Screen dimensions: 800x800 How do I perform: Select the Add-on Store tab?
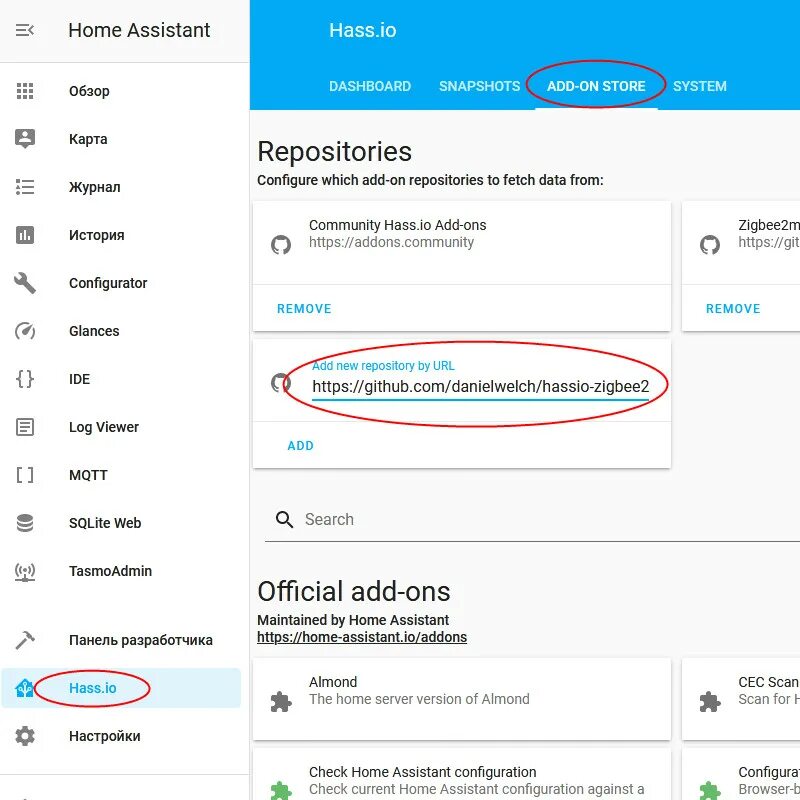(x=596, y=86)
